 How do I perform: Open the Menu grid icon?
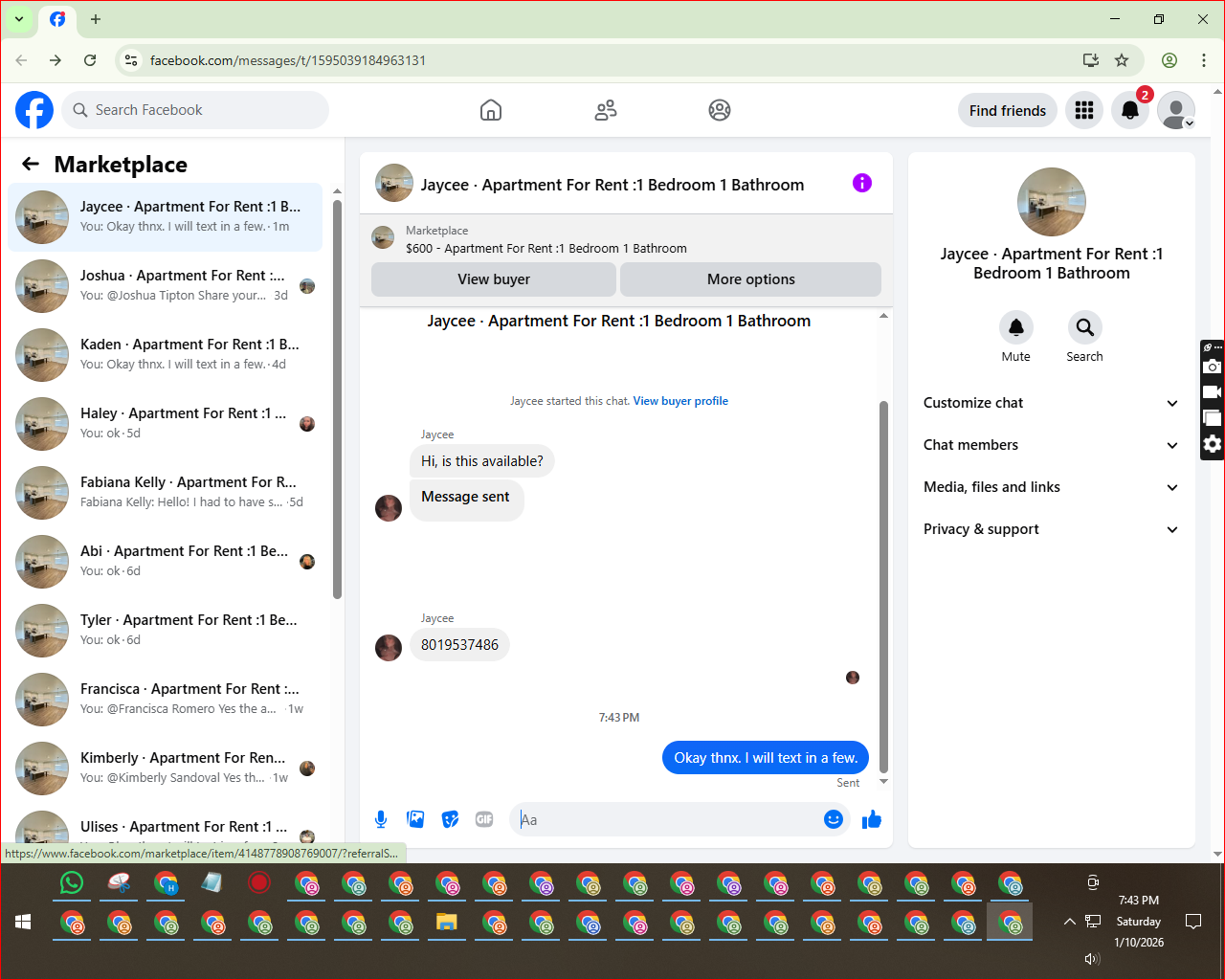click(x=1084, y=110)
